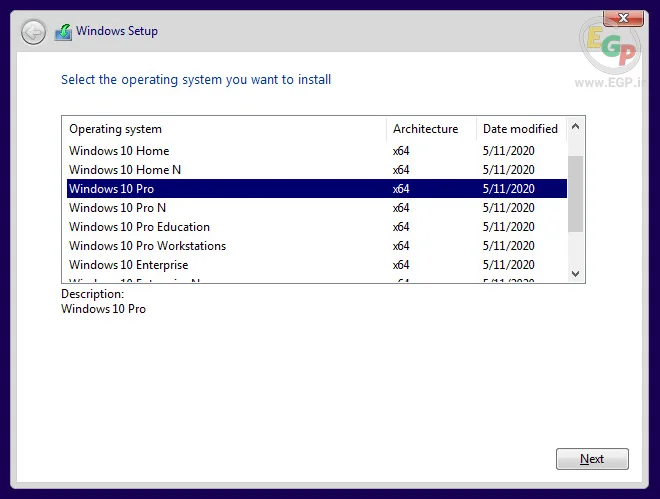Select Windows 10 Pro Education row

(317, 227)
